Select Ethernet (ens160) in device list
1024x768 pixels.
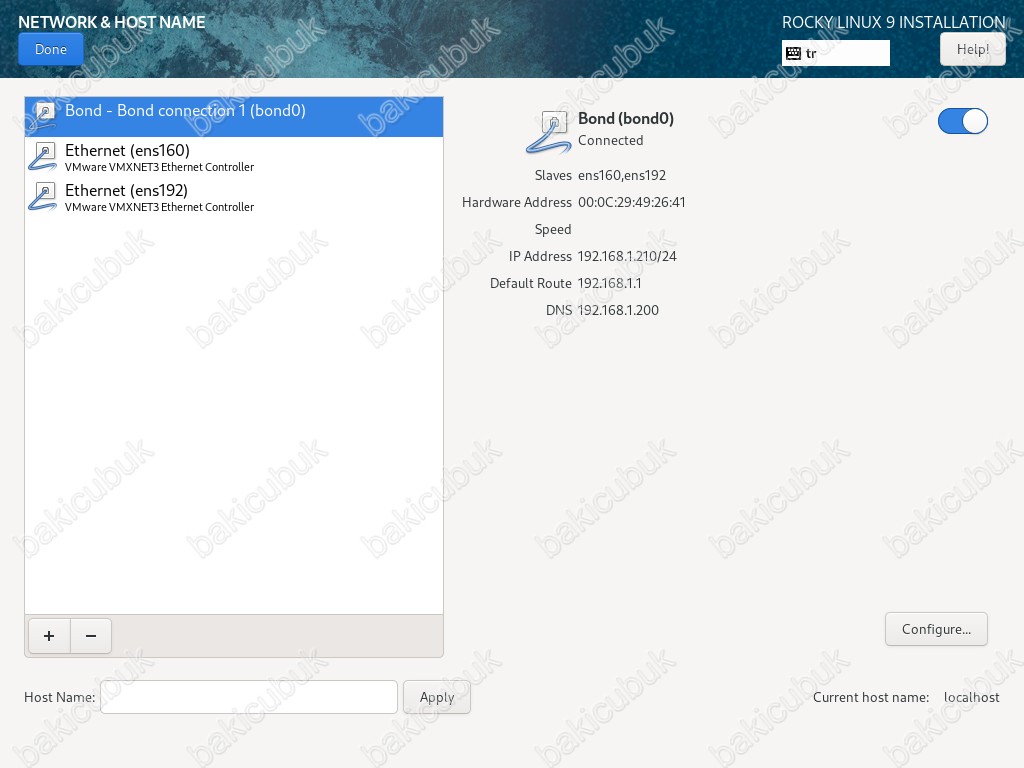127,151
